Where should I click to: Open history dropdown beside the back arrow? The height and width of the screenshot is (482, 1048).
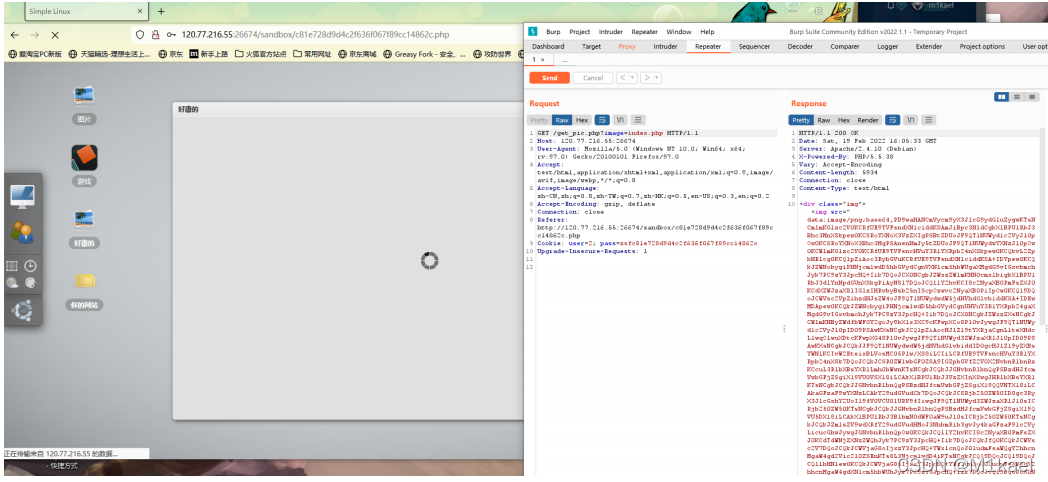(634, 78)
